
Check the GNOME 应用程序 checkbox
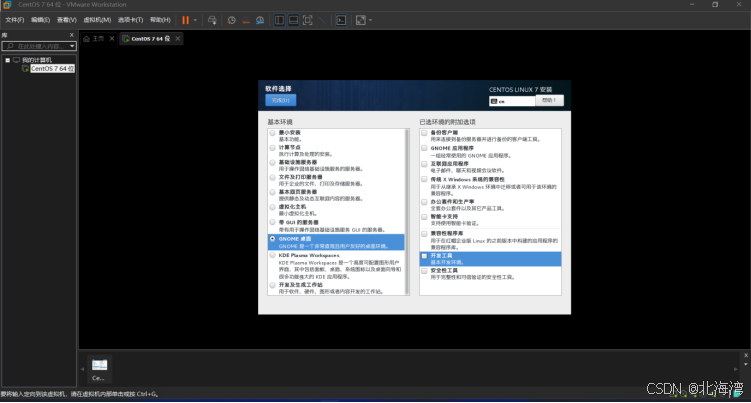(424, 149)
